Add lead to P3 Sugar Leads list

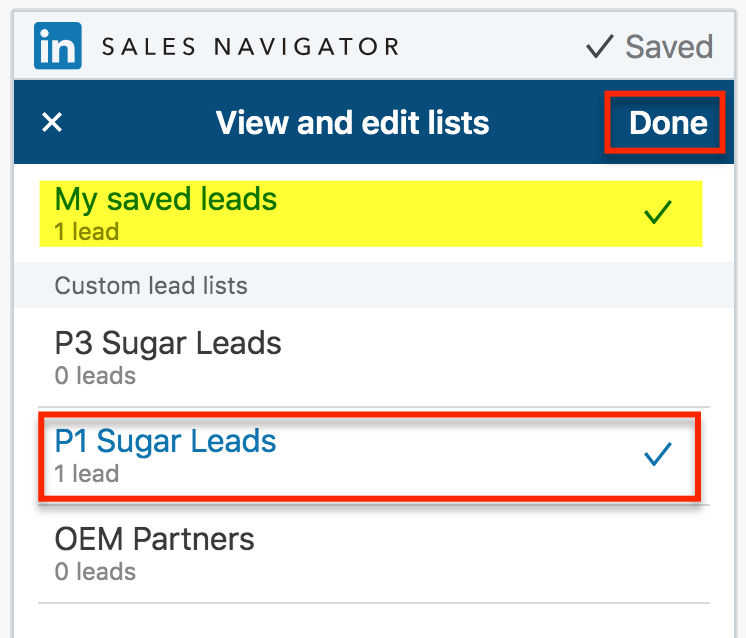[168, 344]
